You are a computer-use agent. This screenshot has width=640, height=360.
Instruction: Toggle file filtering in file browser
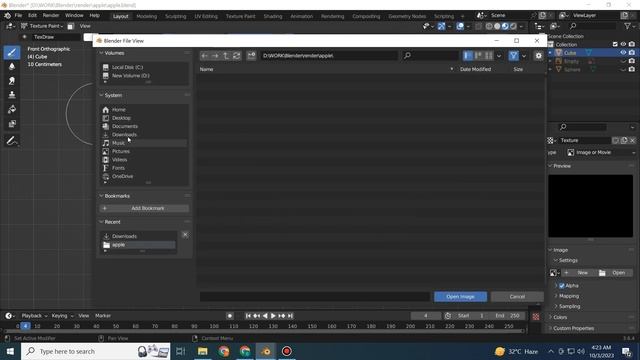[513, 56]
